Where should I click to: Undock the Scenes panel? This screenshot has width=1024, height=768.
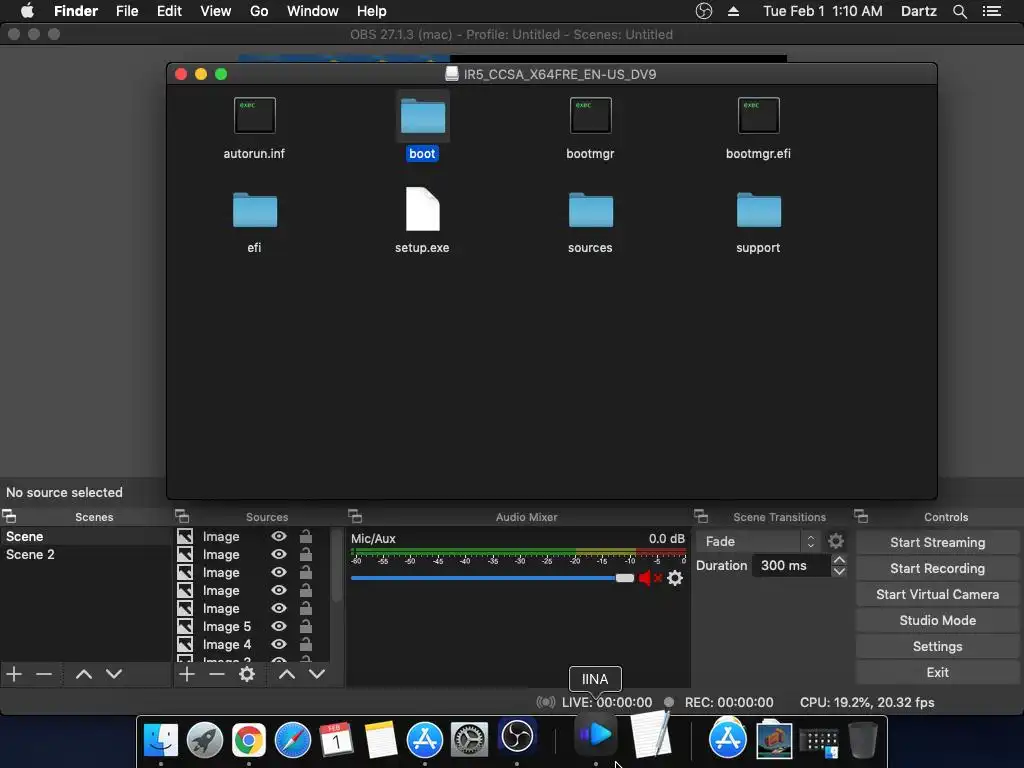click(10, 517)
